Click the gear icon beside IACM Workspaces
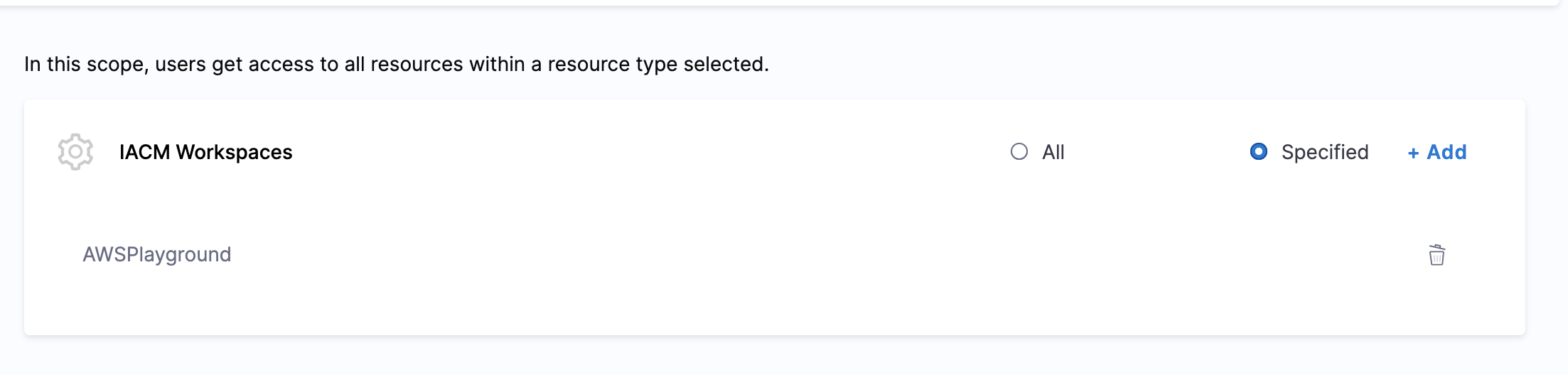1568x375 pixels. tap(75, 152)
